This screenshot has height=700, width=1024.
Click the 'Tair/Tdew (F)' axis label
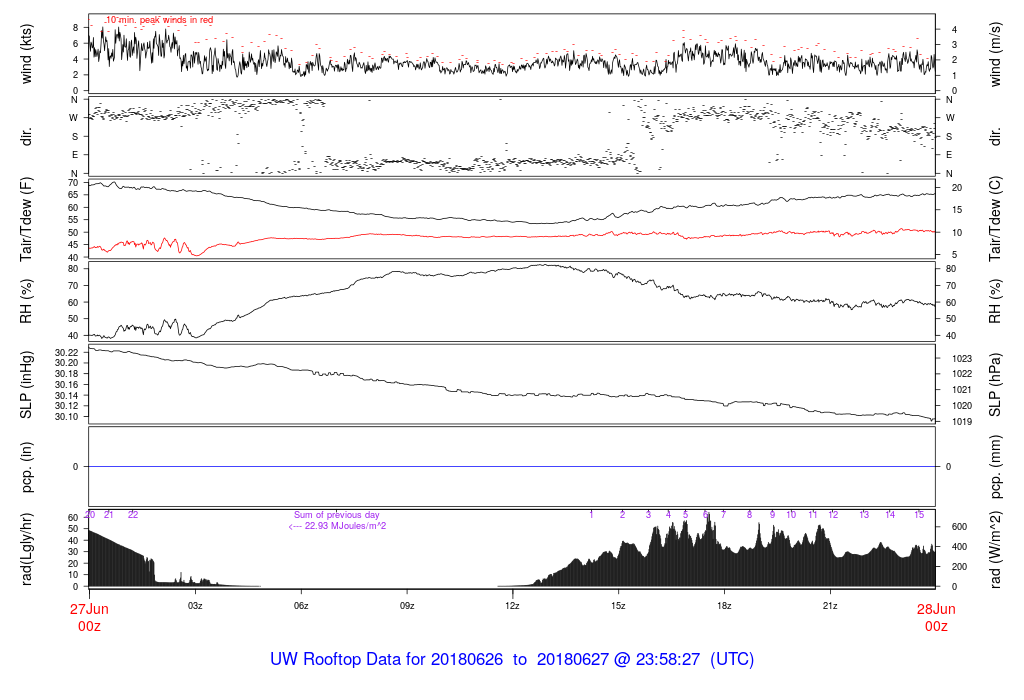(26, 219)
